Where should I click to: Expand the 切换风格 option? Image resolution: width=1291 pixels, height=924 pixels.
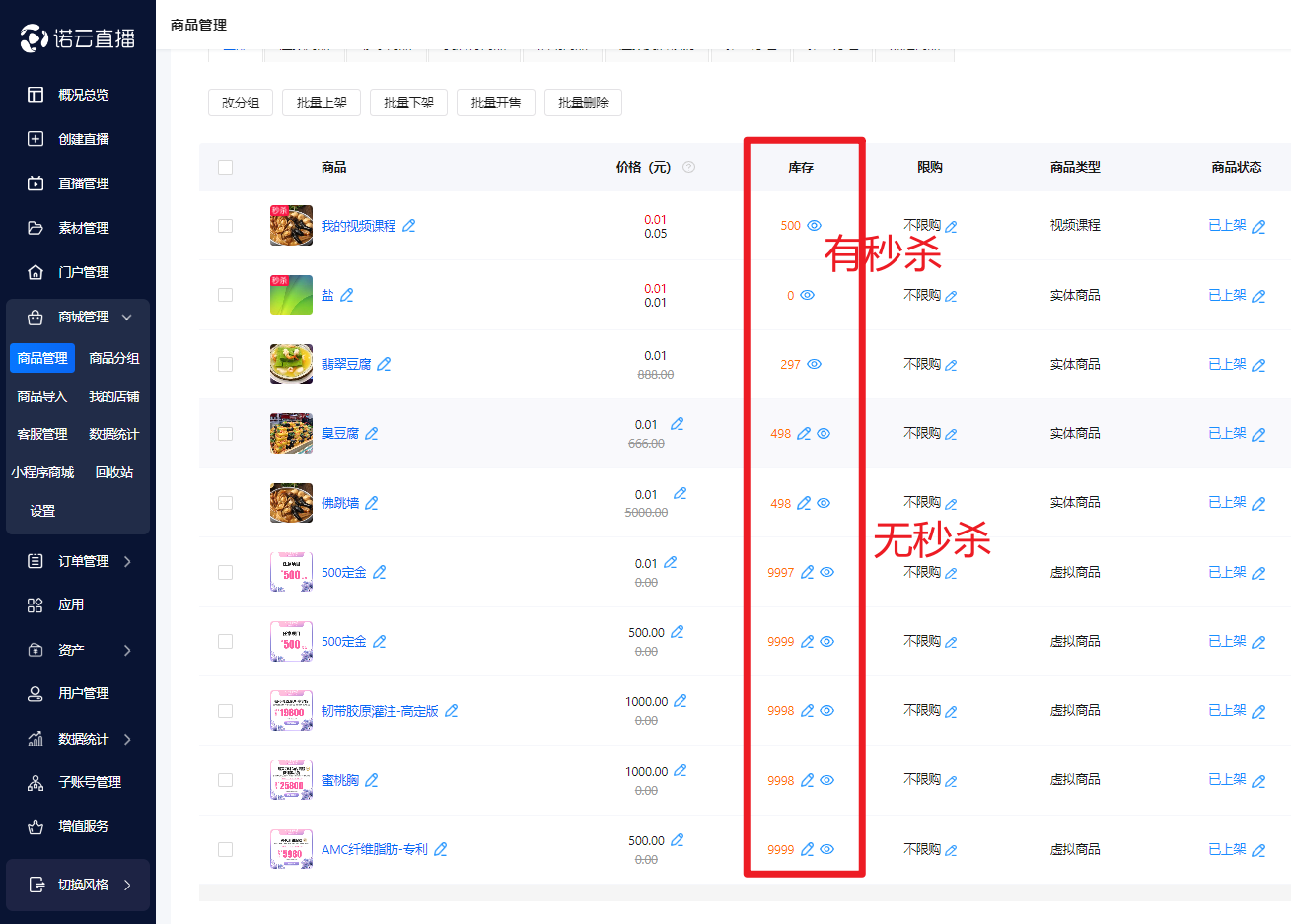click(x=127, y=885)
